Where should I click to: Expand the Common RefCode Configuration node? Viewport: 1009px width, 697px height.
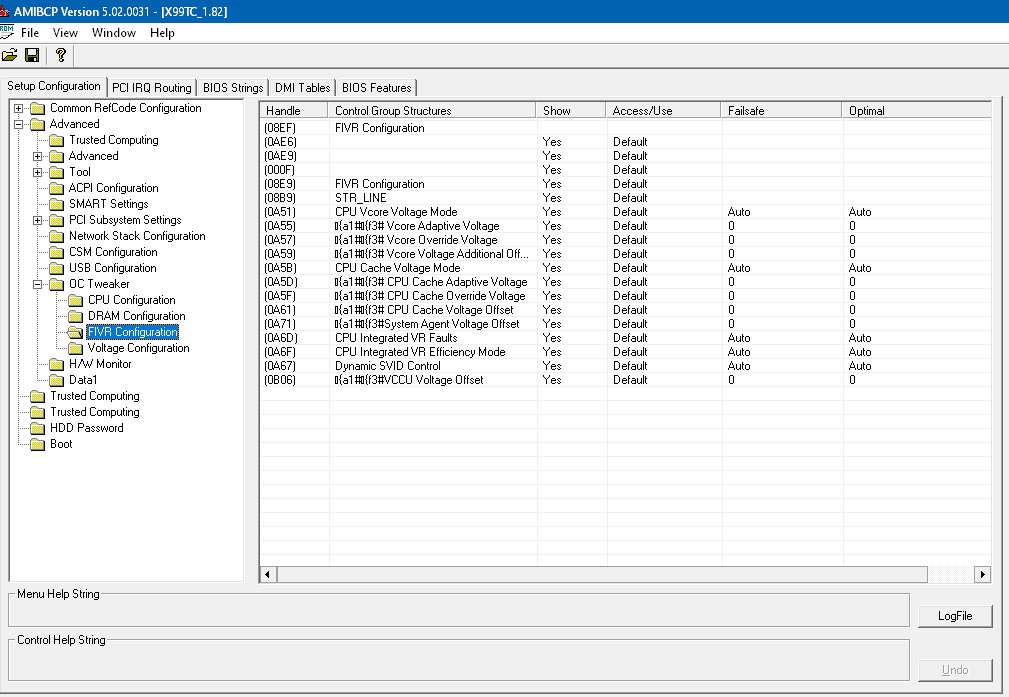click(19, 108)
